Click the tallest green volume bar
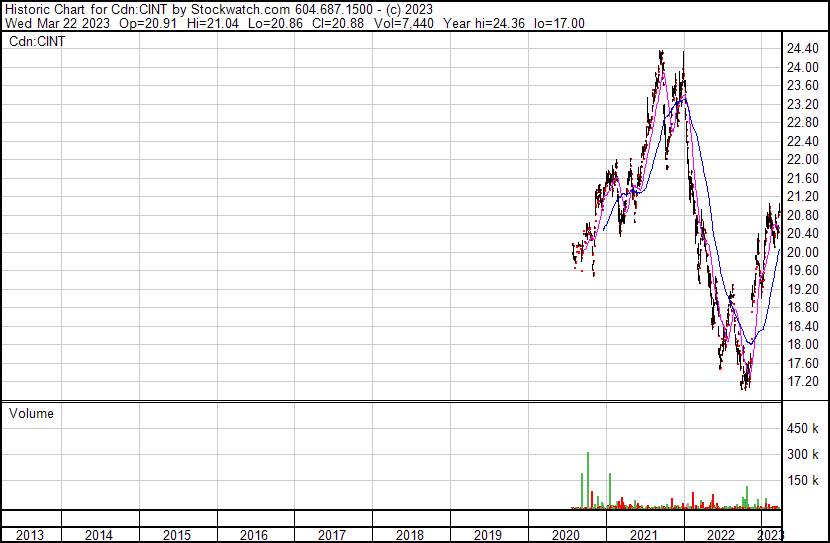 [588, 480]
